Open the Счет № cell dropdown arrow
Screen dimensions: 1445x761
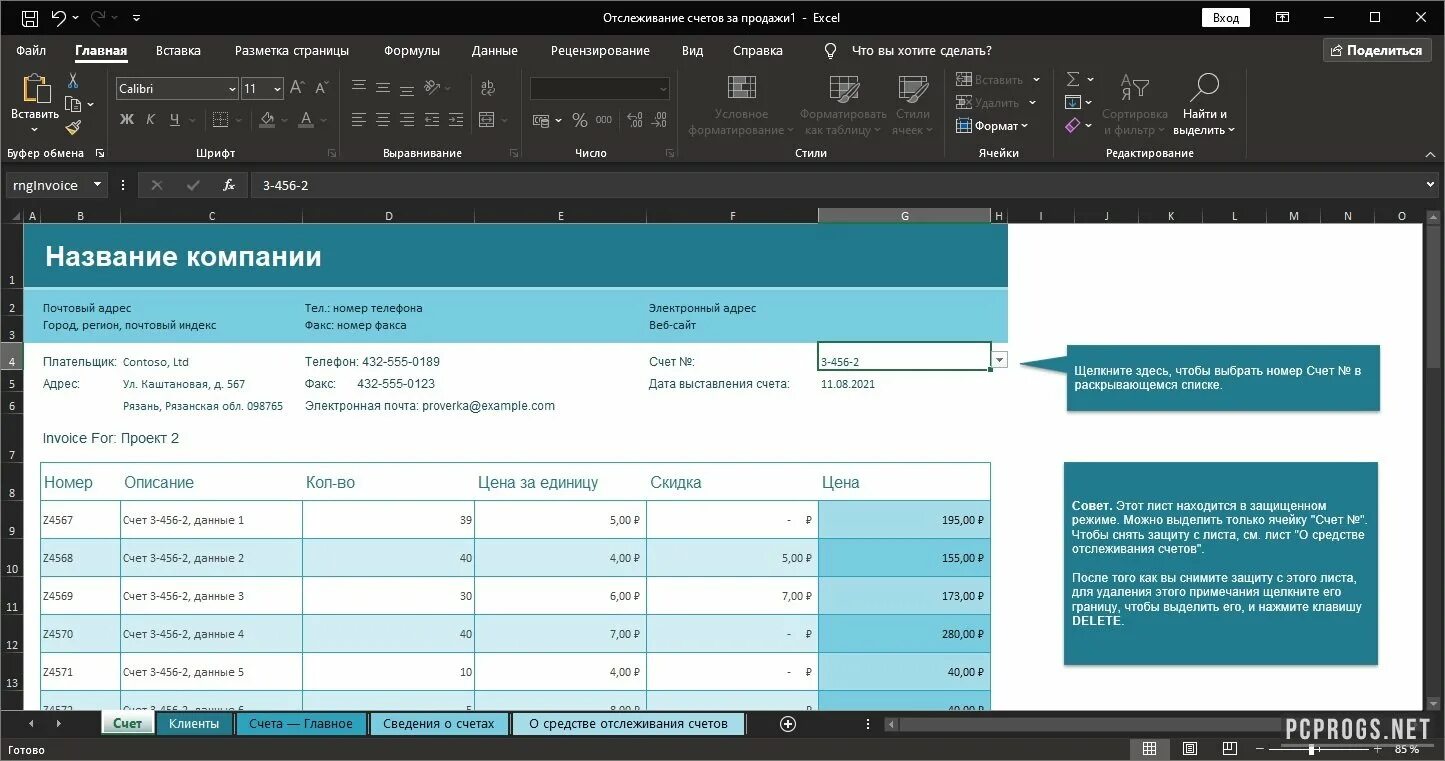tap(1000, 360)
